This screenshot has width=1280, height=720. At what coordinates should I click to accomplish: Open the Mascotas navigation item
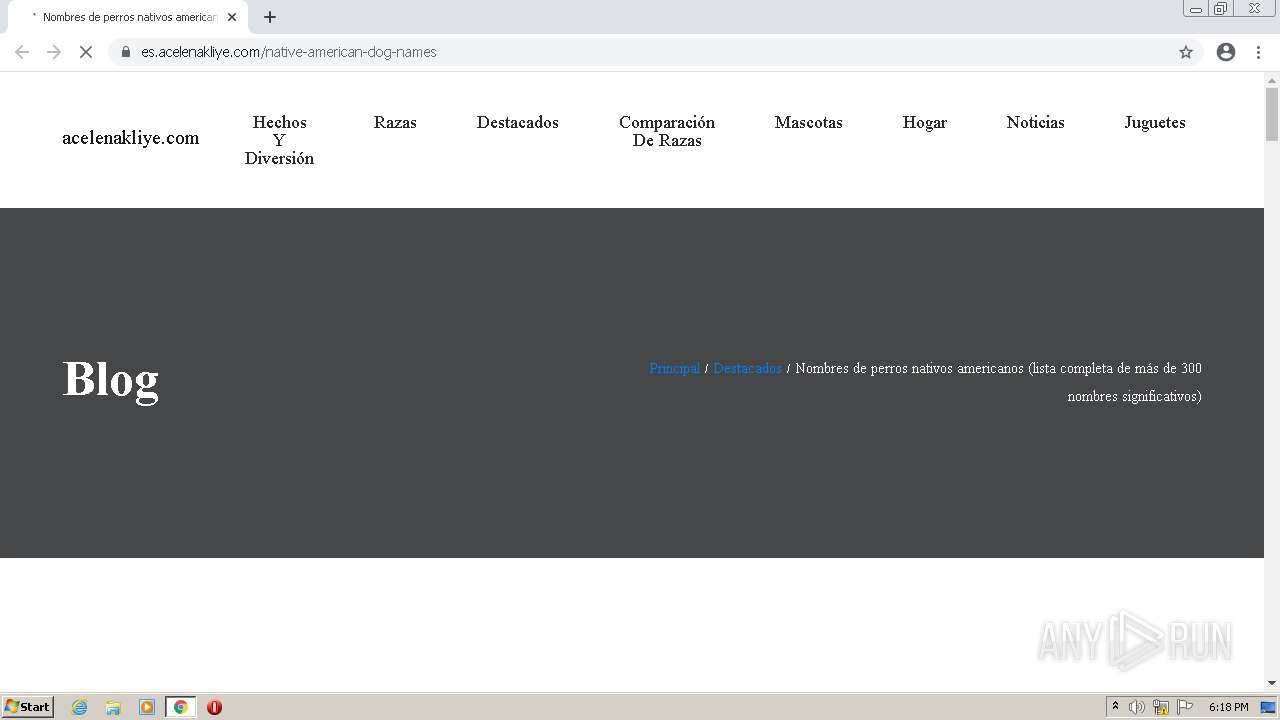(x=809, y=122)
